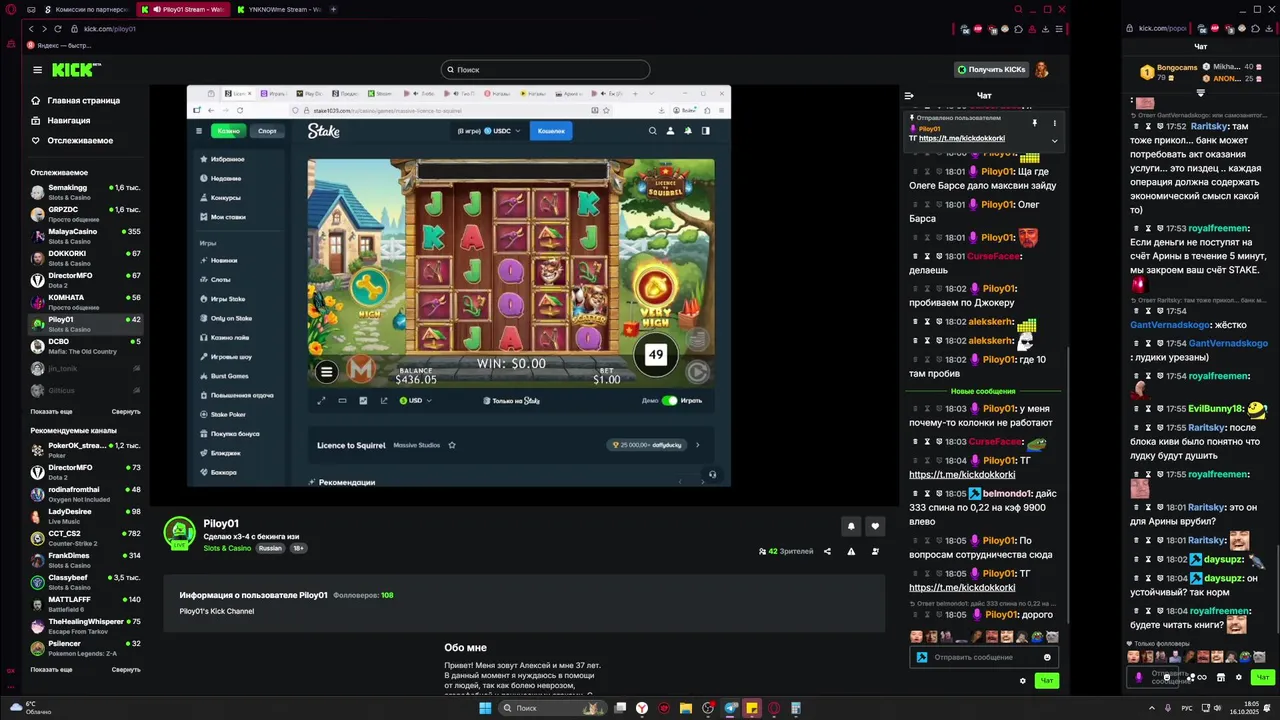1280x720 pixels.
Task: Click the notification bell icon under stream
Action: click(851, 526)
